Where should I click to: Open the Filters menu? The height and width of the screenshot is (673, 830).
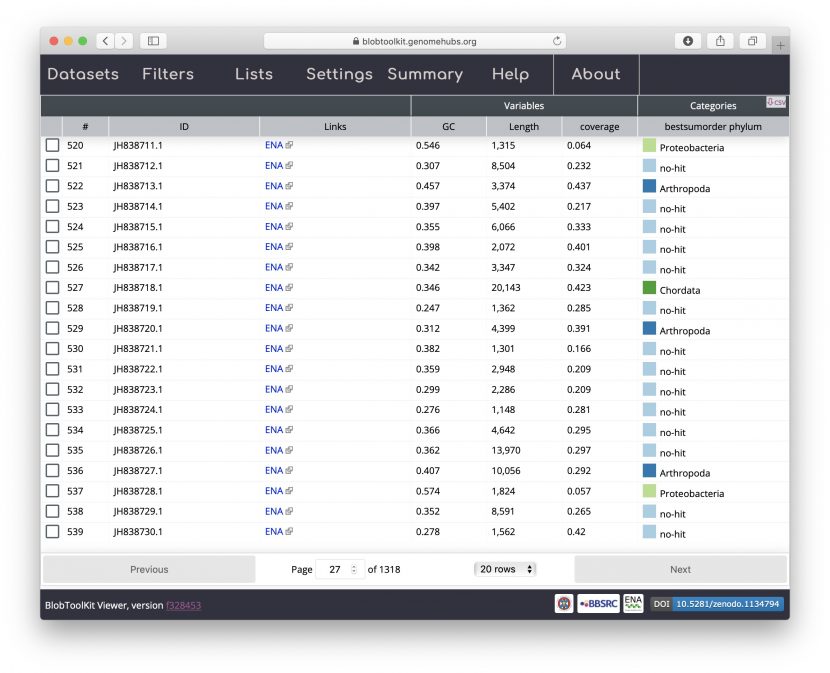167,74
